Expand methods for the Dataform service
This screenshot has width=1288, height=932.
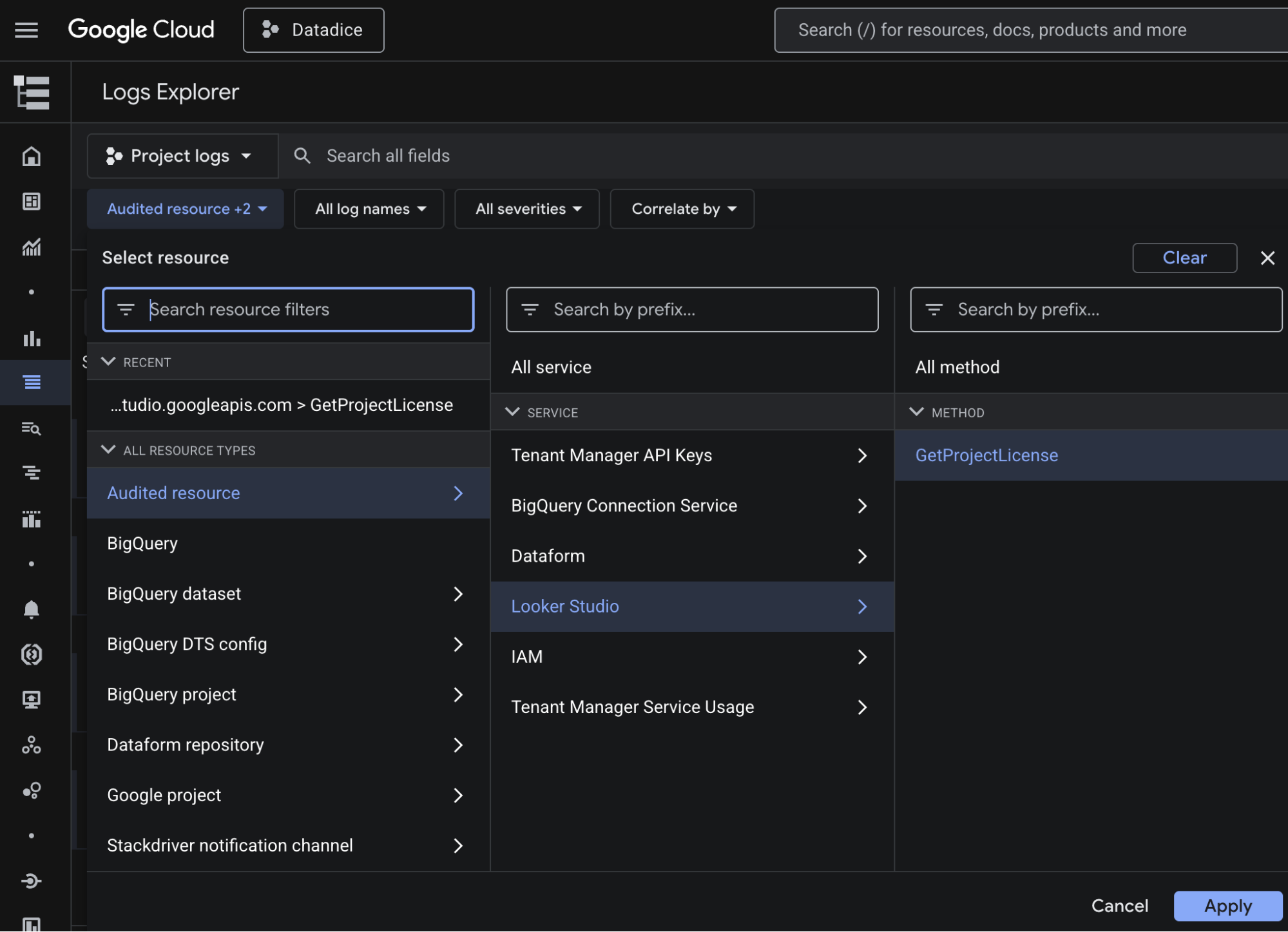[x=862, y=556]
